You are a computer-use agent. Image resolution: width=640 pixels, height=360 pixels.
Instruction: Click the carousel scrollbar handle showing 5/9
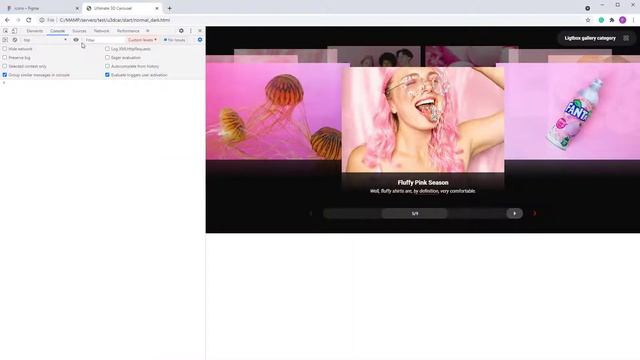pos(415,213)
